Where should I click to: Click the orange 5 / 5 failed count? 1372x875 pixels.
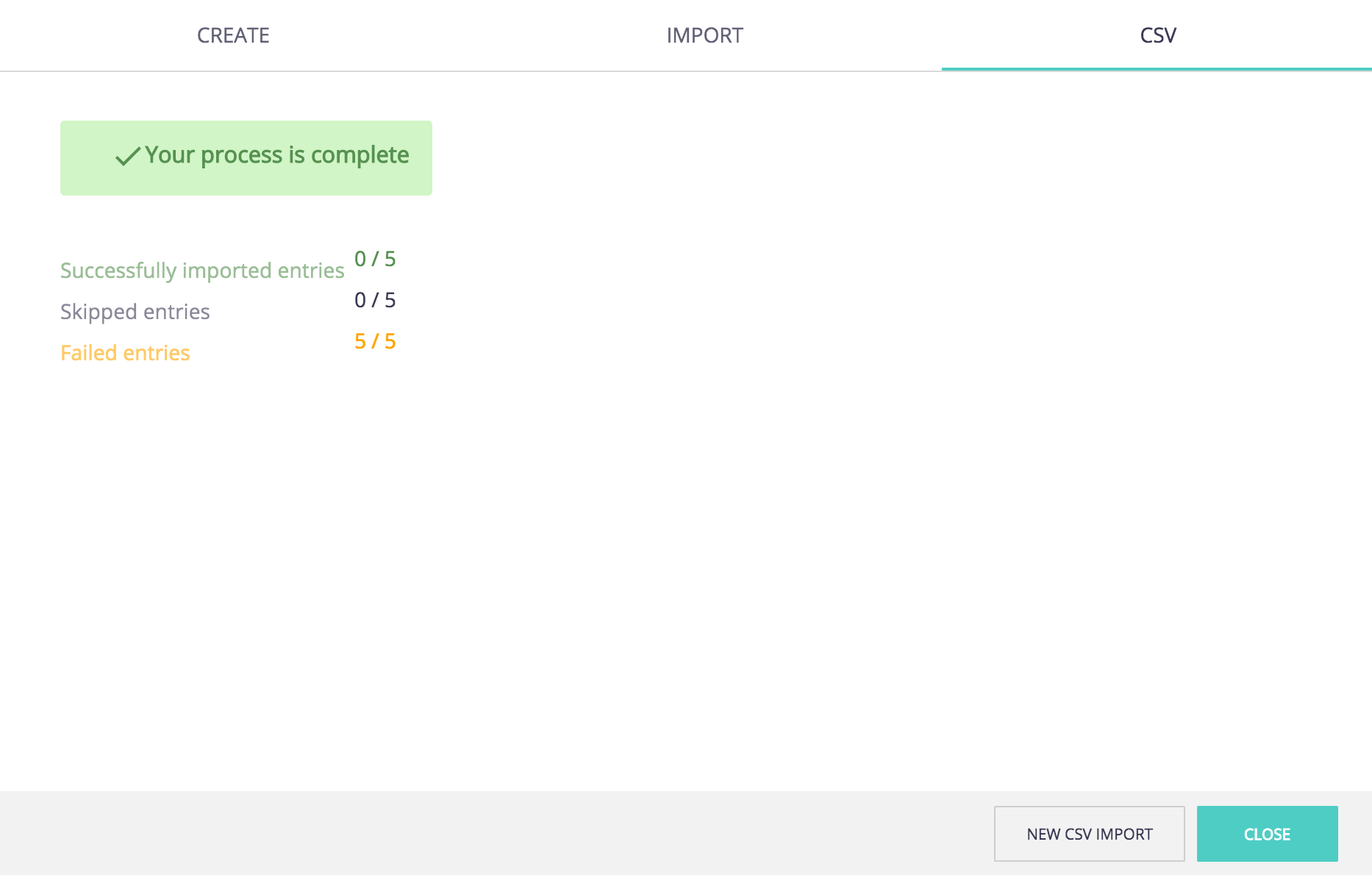(375, 341)
